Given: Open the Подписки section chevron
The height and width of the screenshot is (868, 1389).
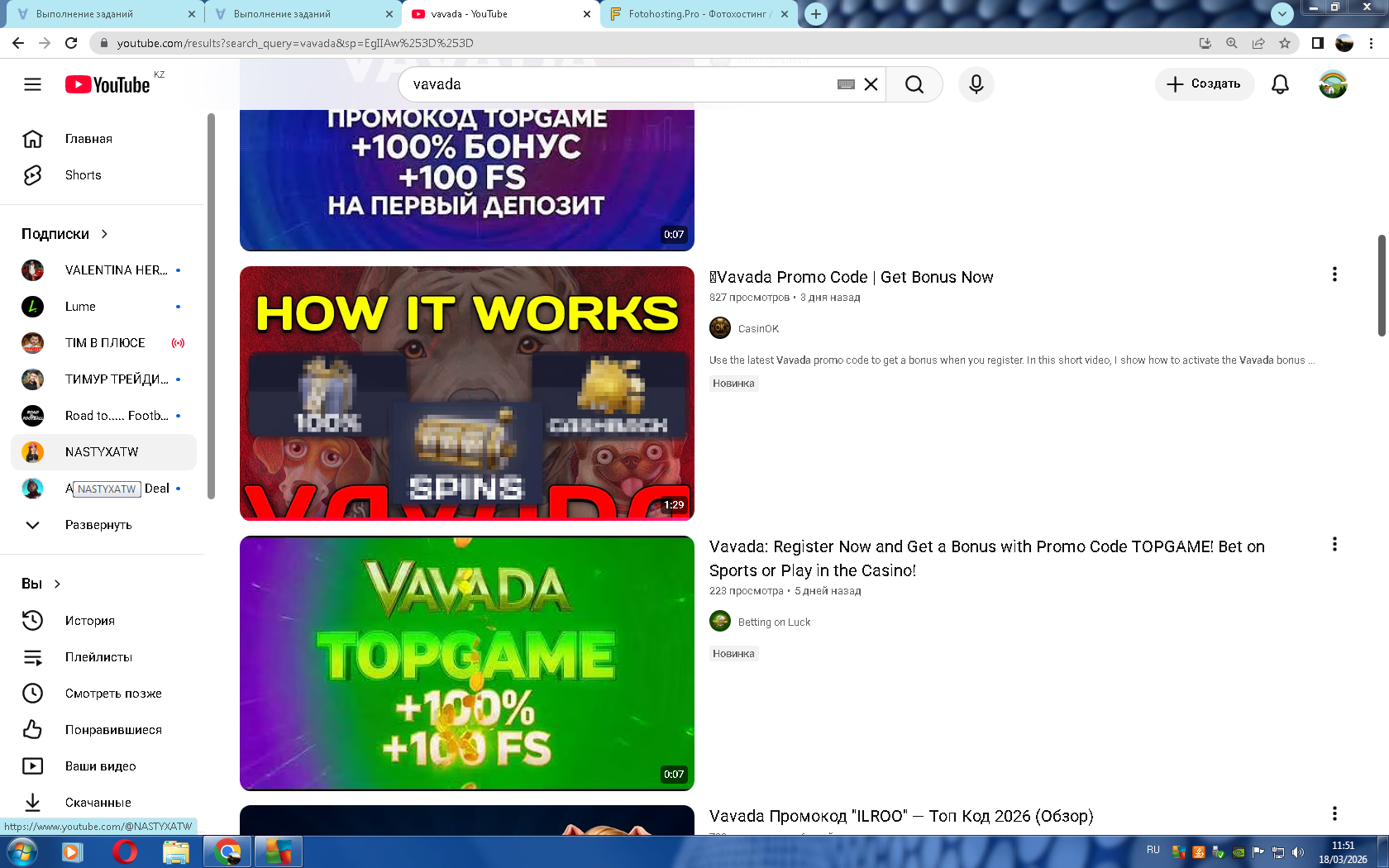Looking at the screenshot, I should click(x=104, y=234).
